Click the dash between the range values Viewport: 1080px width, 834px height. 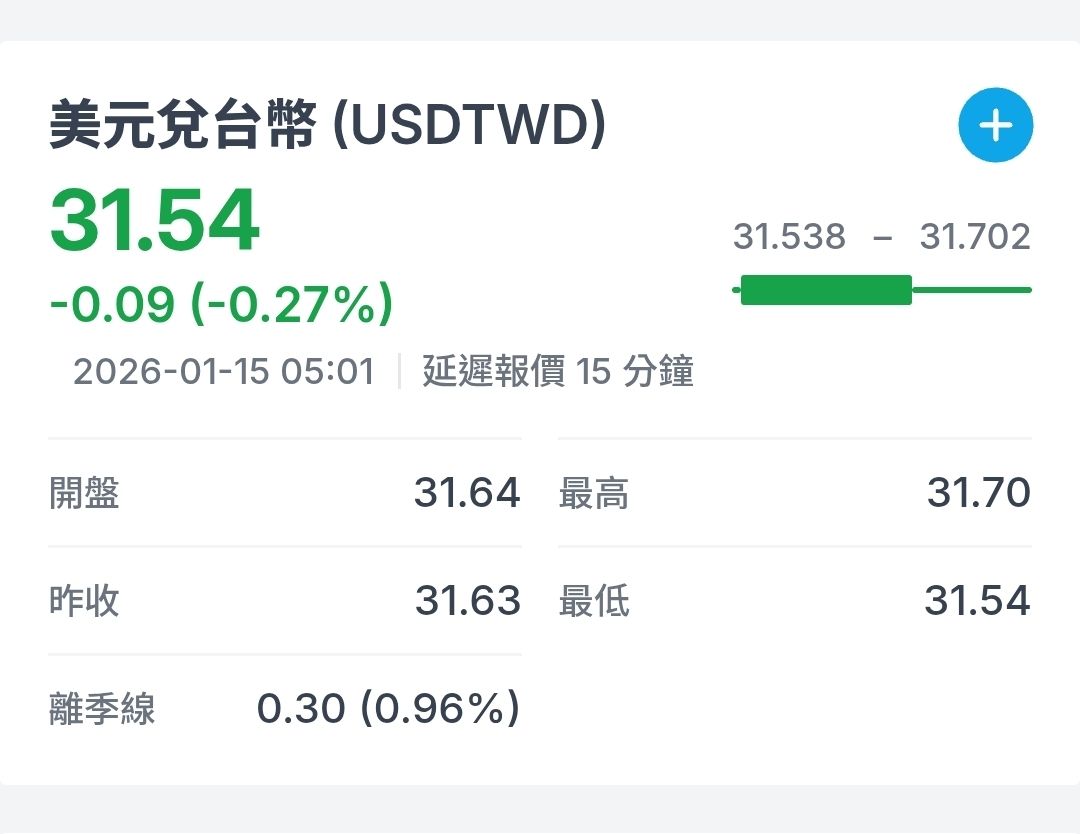[x=882, y=238]
